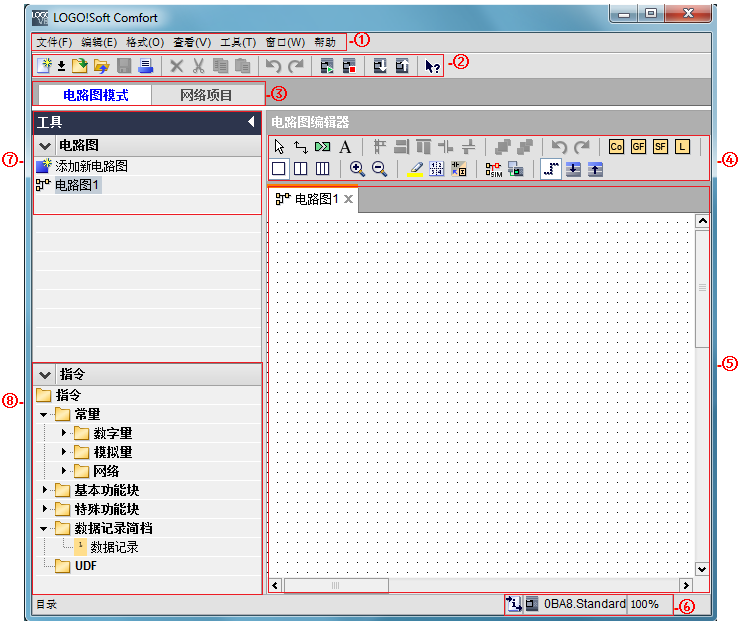
Task: Collapse the 工具 panel with arrow
Action: [251, 122]
